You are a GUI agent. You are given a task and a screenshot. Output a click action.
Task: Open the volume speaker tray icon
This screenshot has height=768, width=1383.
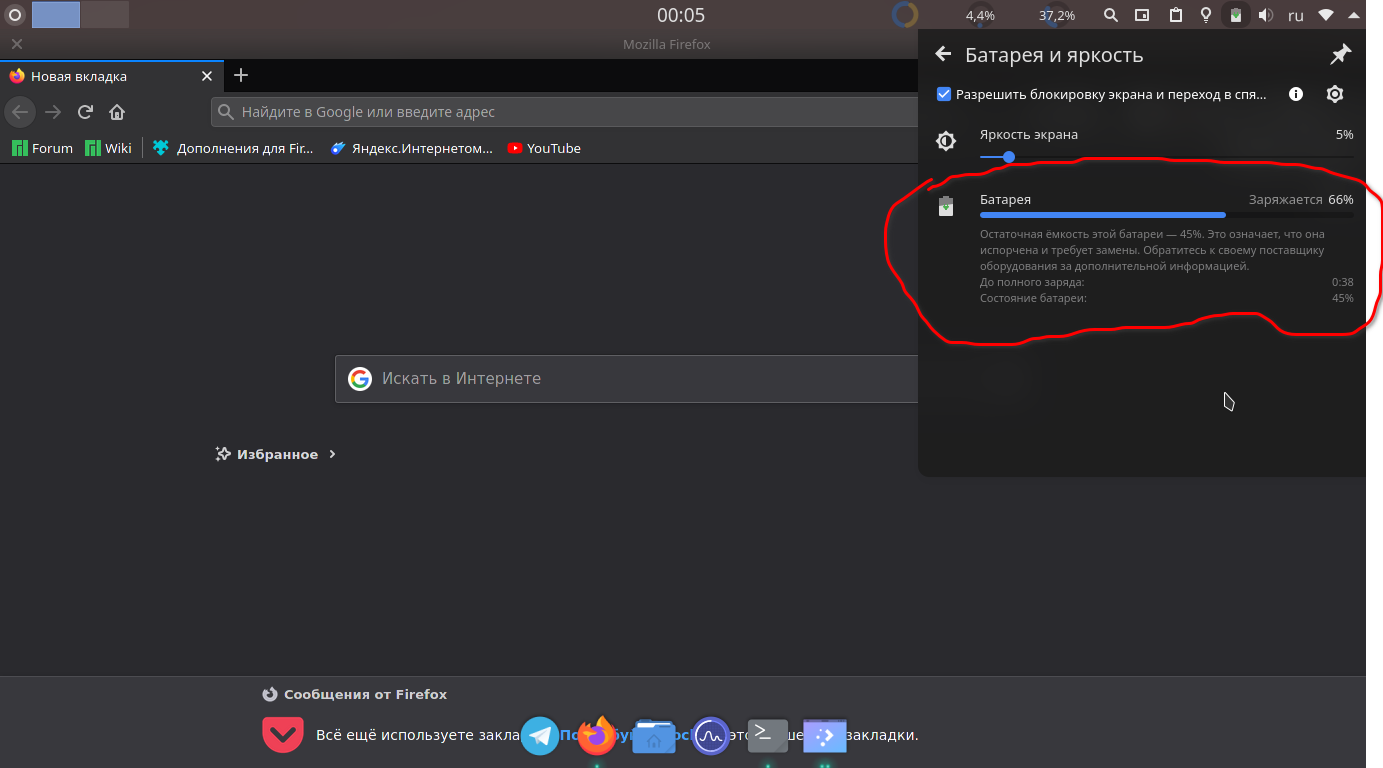point(1265,15)
